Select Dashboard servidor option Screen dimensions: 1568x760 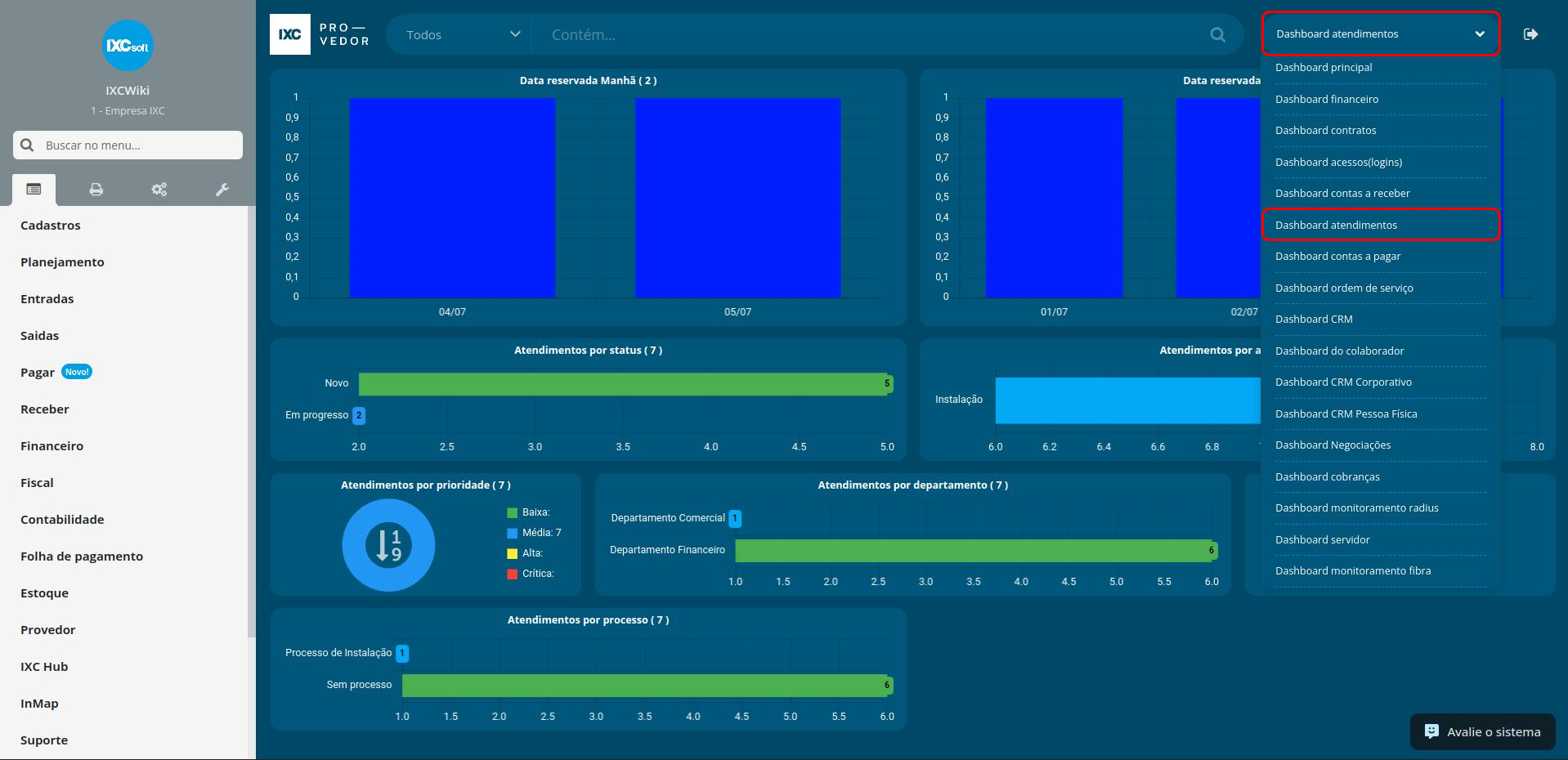pyautogui.click(x=1381, y=539)
